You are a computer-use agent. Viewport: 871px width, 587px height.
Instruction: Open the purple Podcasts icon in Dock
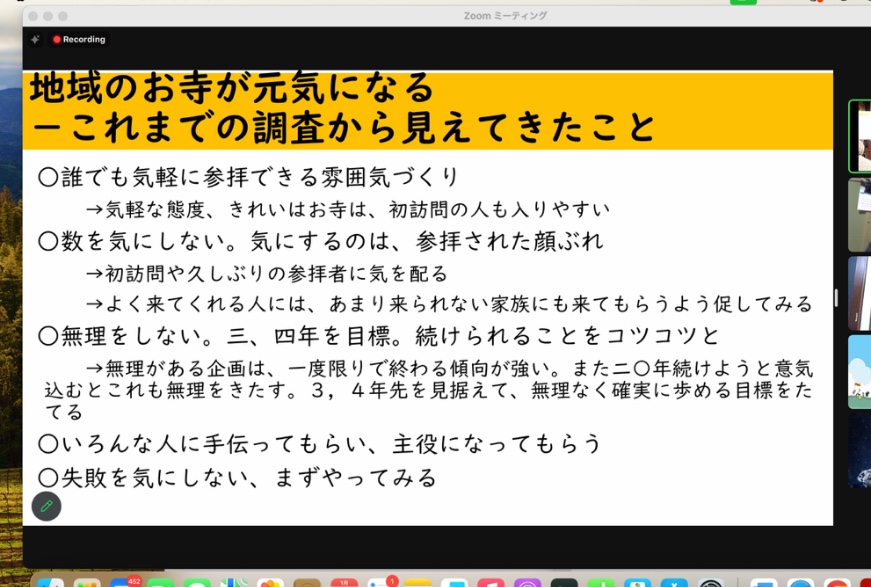(x=527, y=583)
